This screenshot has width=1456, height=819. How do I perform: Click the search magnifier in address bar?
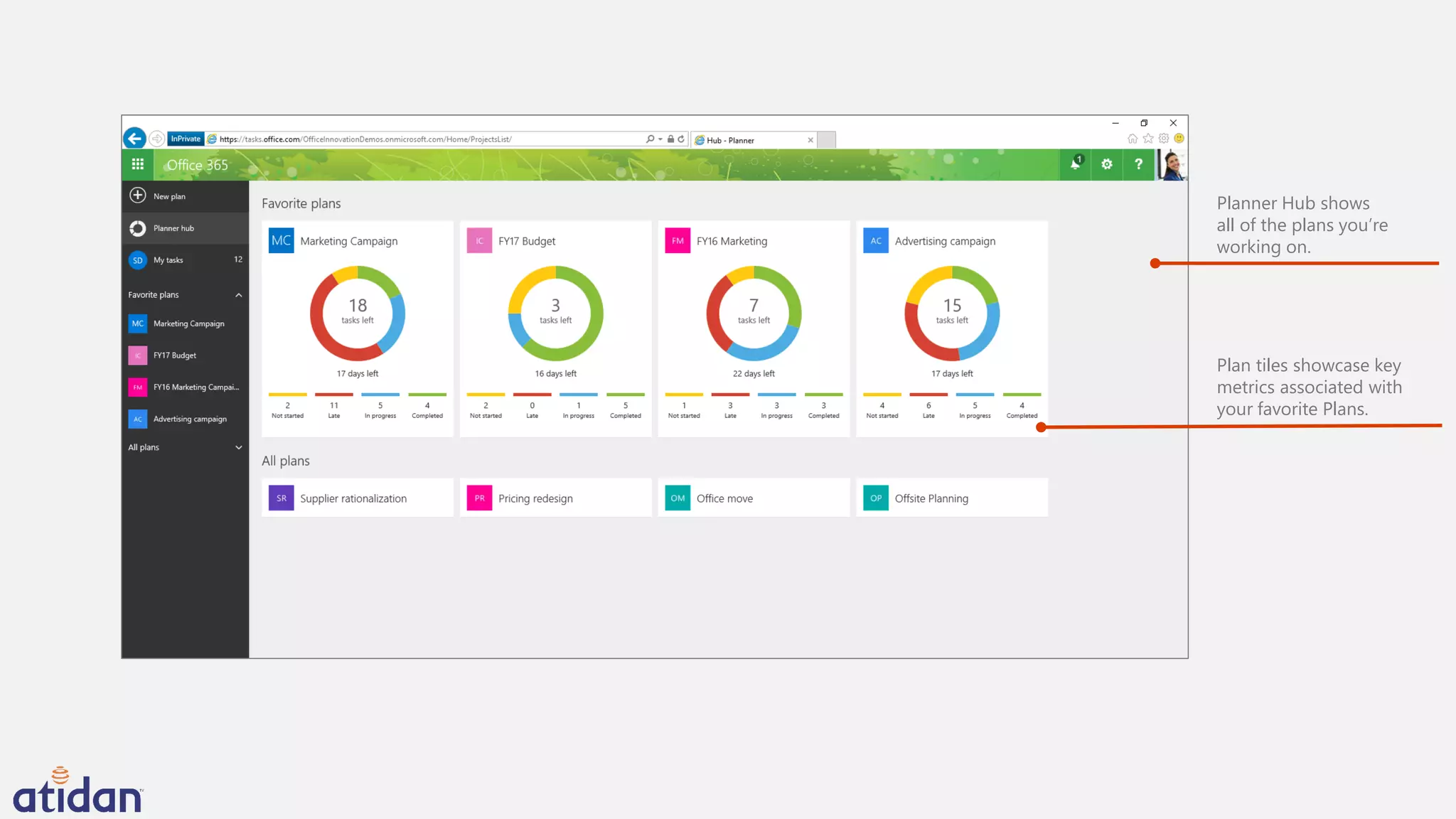click(x=650, y=139)
